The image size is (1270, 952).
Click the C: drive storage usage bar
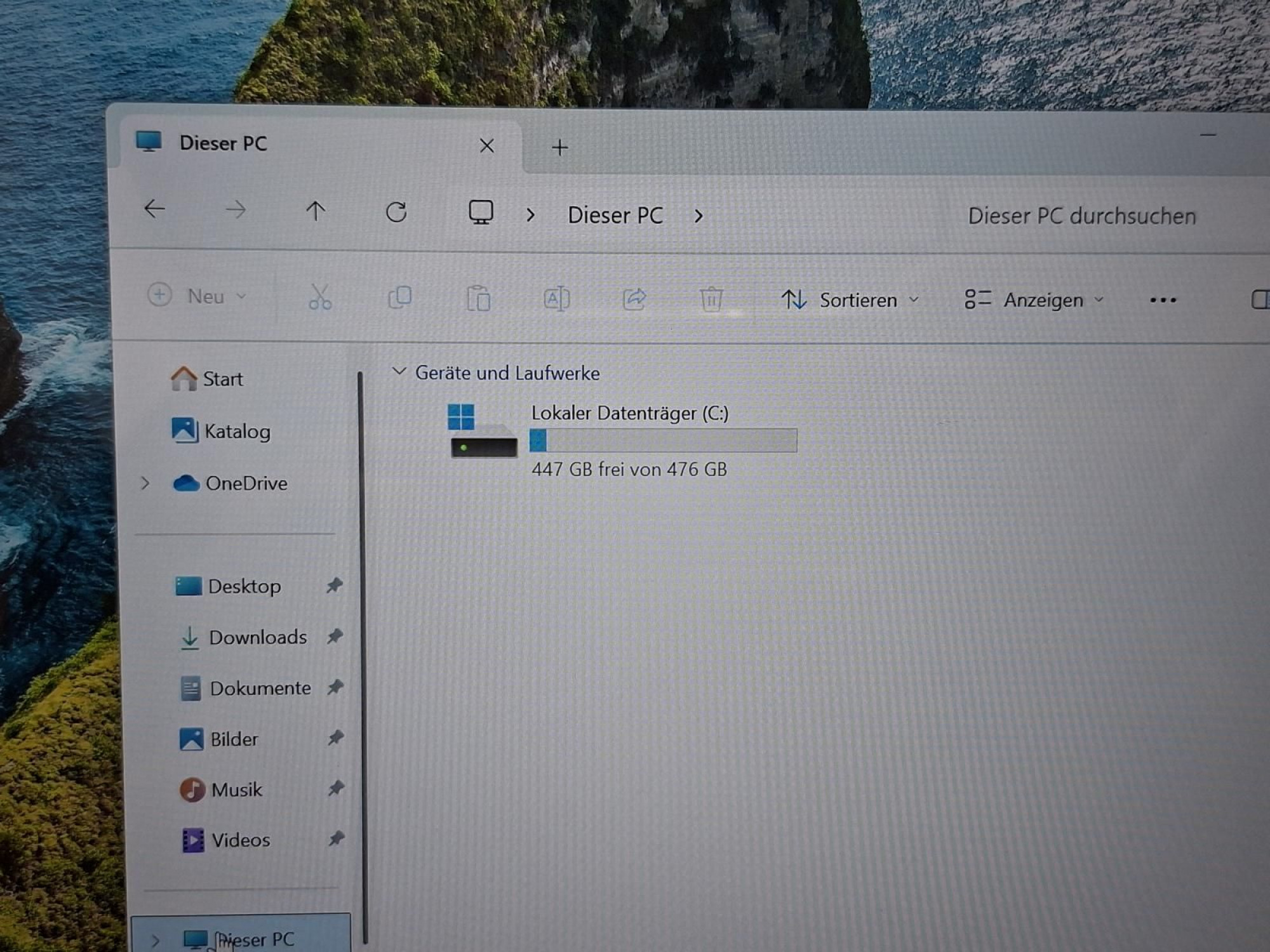click(x=664, y=440)
